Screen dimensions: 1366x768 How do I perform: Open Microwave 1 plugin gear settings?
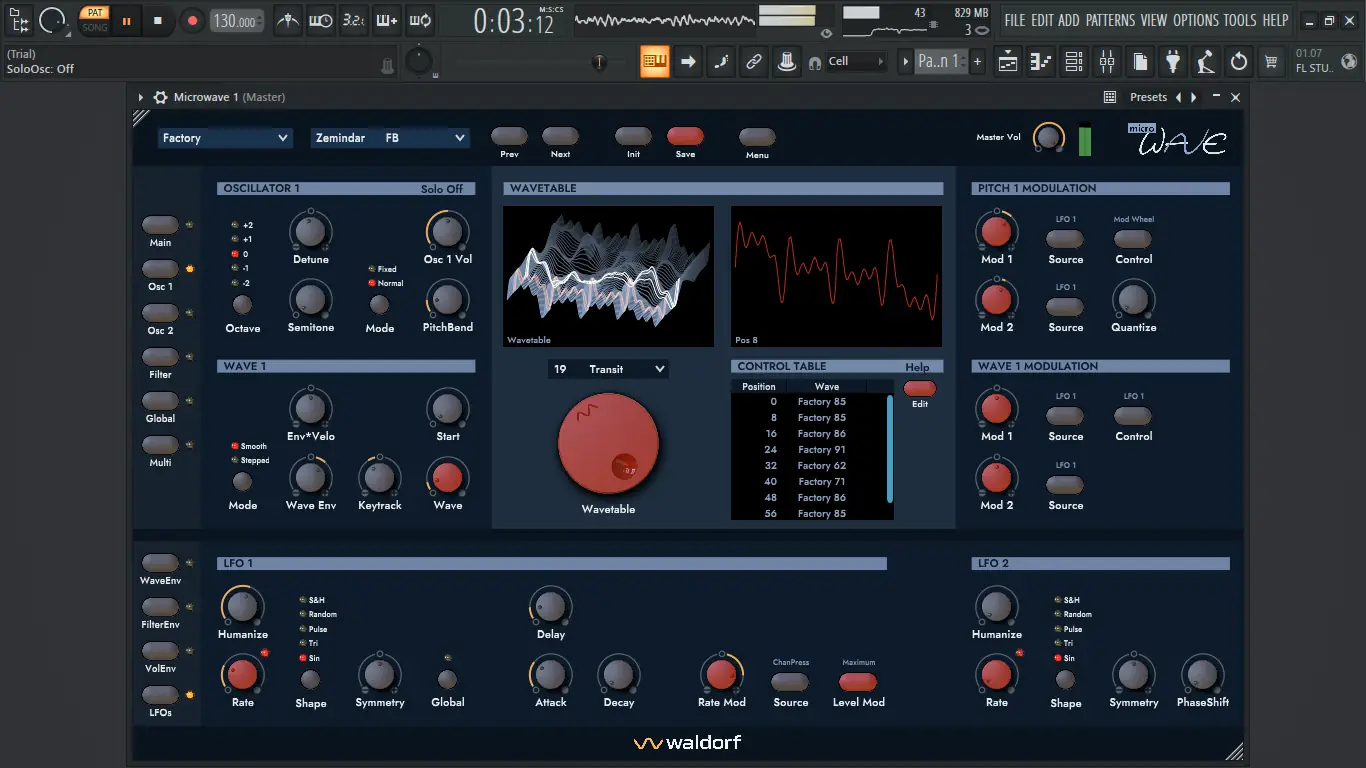[x=160, y=98]
